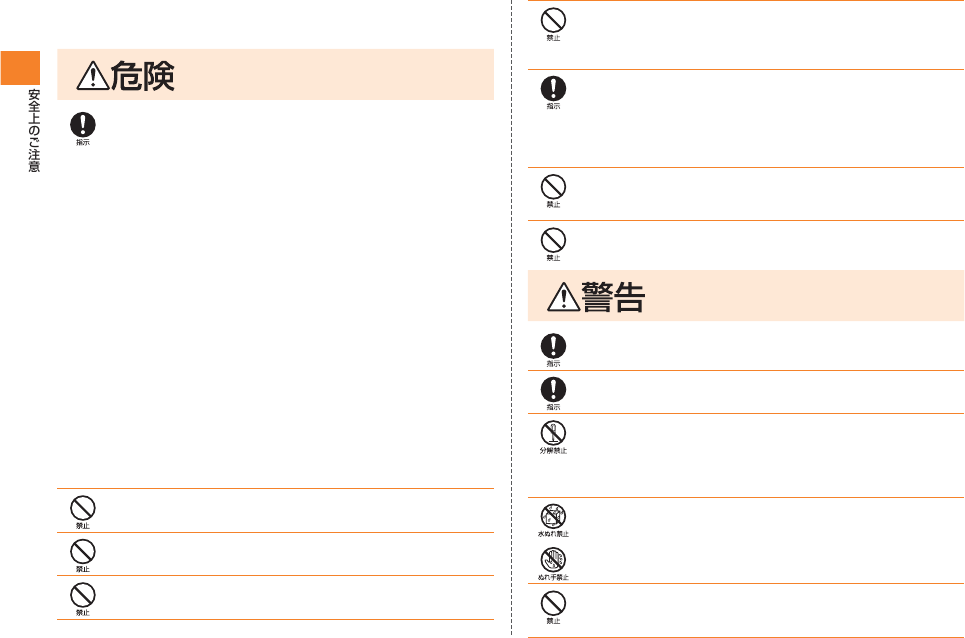Click the dashed vertical column divider

click(511, 317)
